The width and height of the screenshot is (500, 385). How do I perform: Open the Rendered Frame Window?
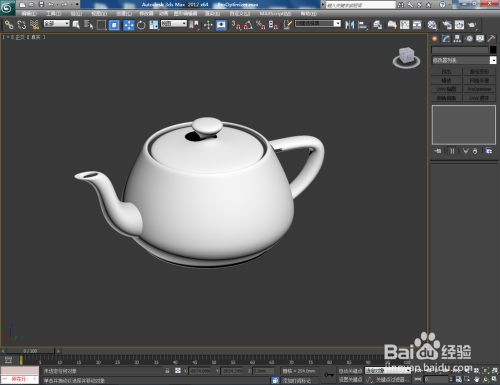459,25
